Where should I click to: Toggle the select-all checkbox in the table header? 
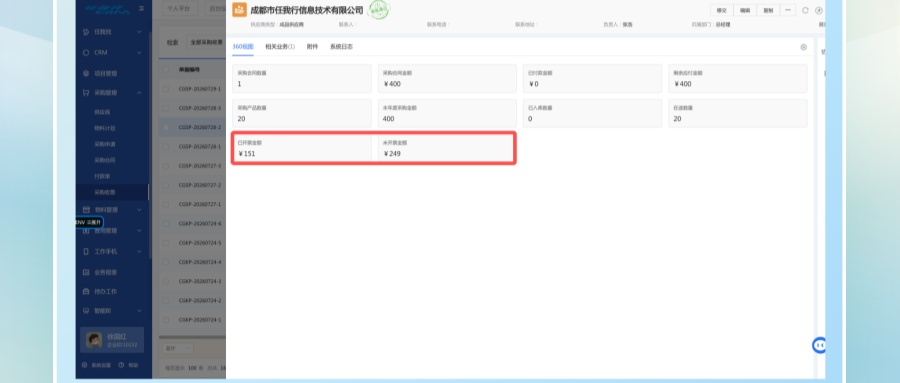[x=166, y=69]
